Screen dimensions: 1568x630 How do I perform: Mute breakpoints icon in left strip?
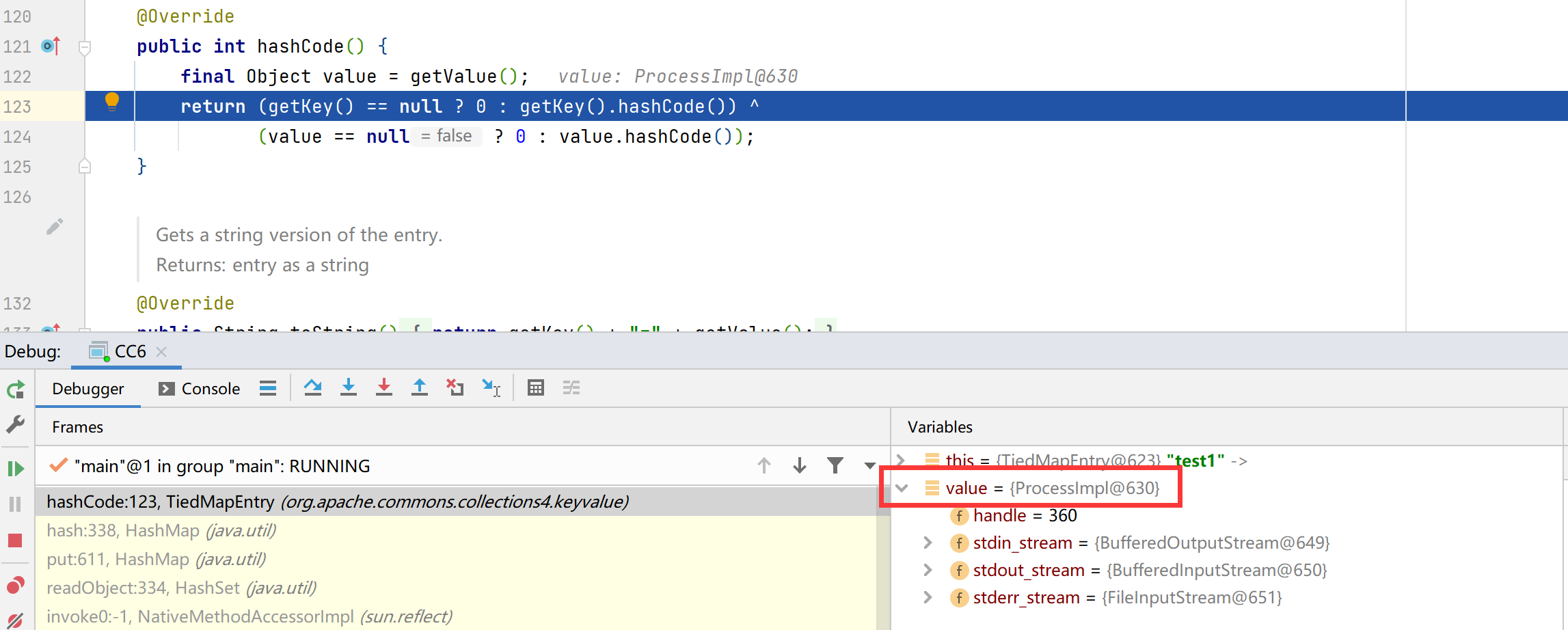click(x=16, y=620)
